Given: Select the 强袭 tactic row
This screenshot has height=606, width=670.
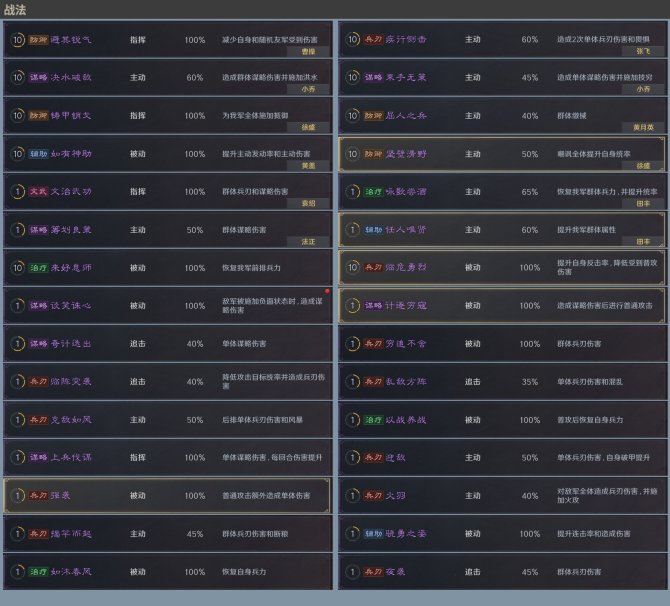Looking at the screenshot, I should pyautogui.click(x=166, y=496).
